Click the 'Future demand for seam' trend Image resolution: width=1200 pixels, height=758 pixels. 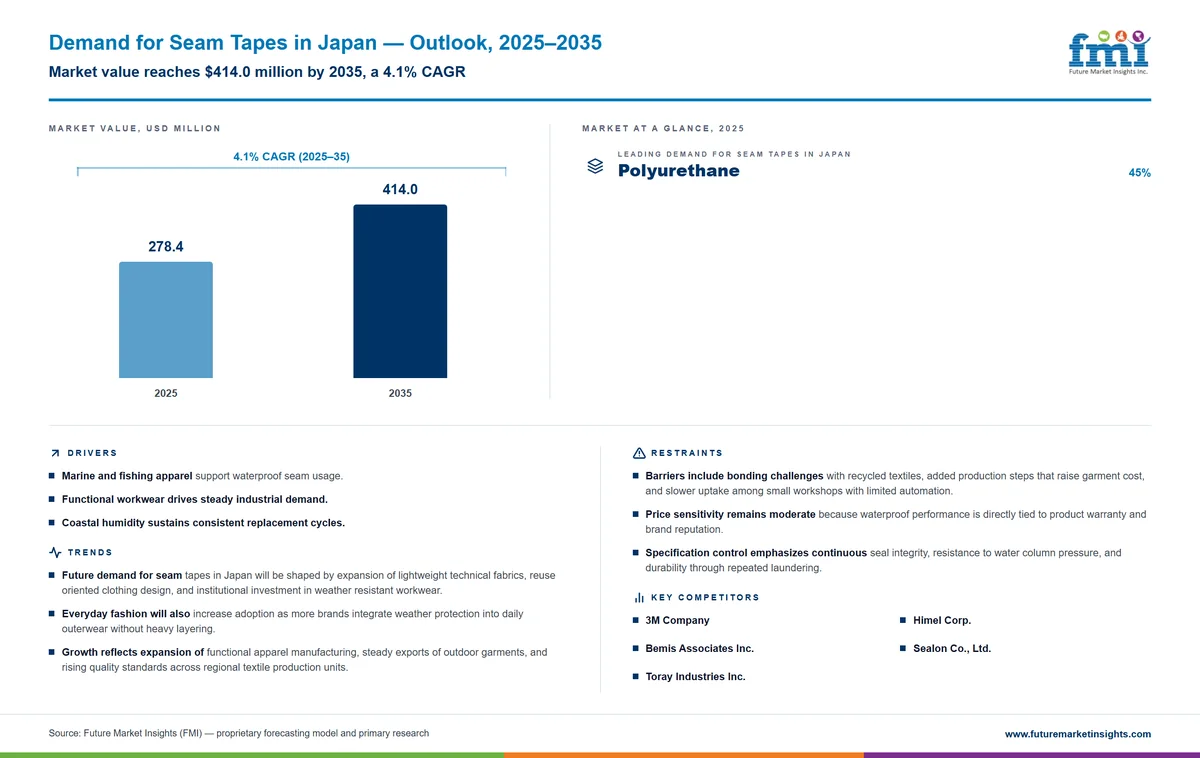309,583
